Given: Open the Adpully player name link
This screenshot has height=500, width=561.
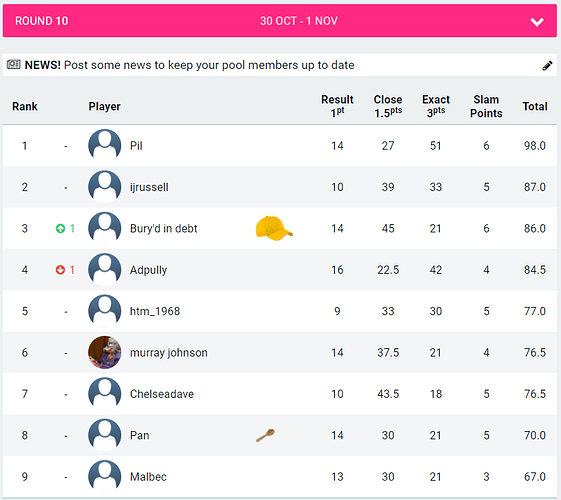Looking at the screenshot, I should (x=148, y=270).
